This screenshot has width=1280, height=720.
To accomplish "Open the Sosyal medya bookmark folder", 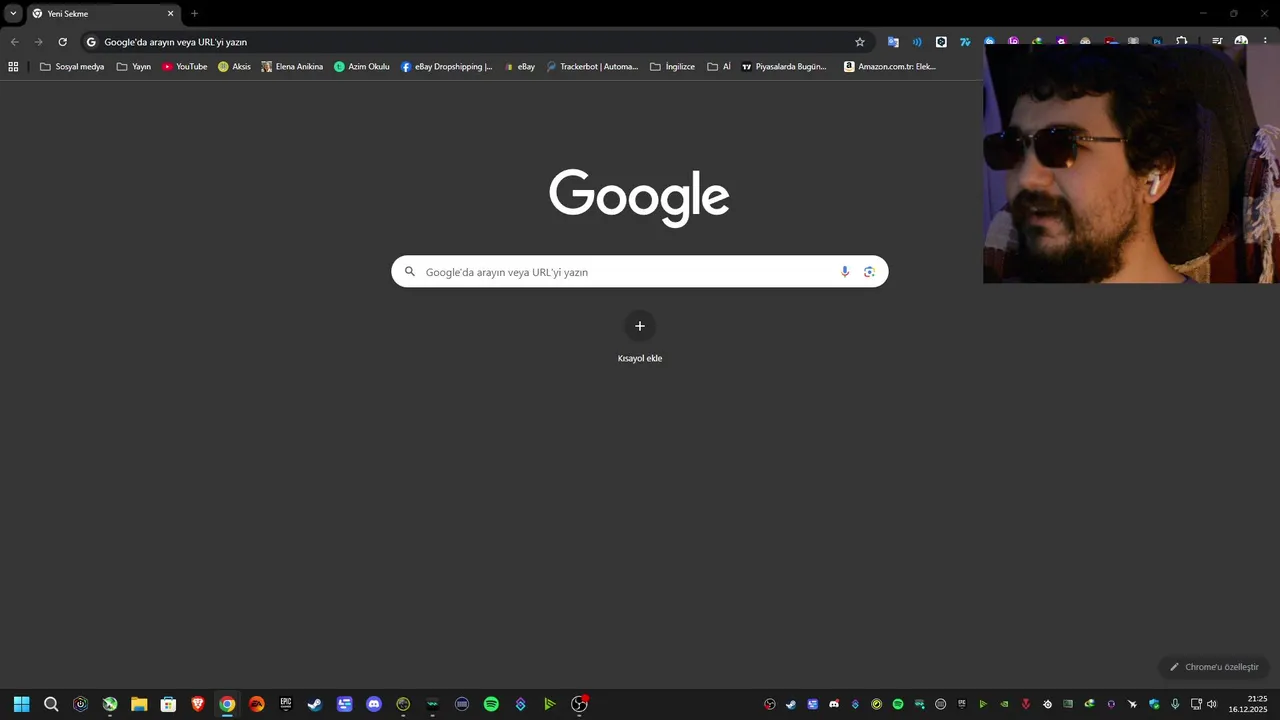I will coord(72,67).
